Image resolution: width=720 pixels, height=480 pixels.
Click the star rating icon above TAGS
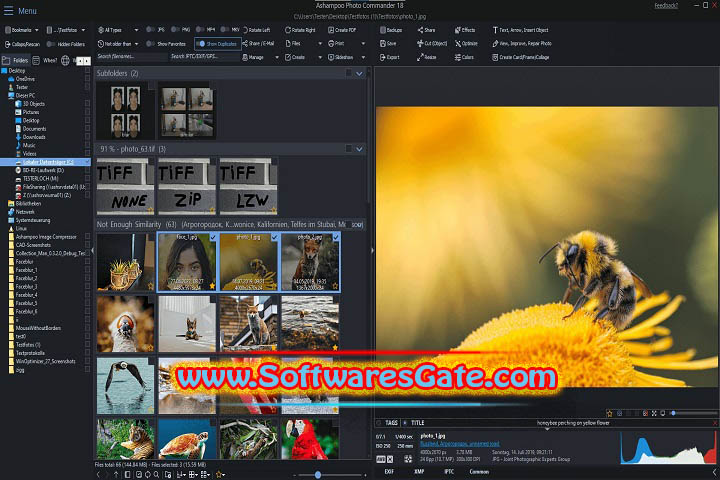coord(609,413)
